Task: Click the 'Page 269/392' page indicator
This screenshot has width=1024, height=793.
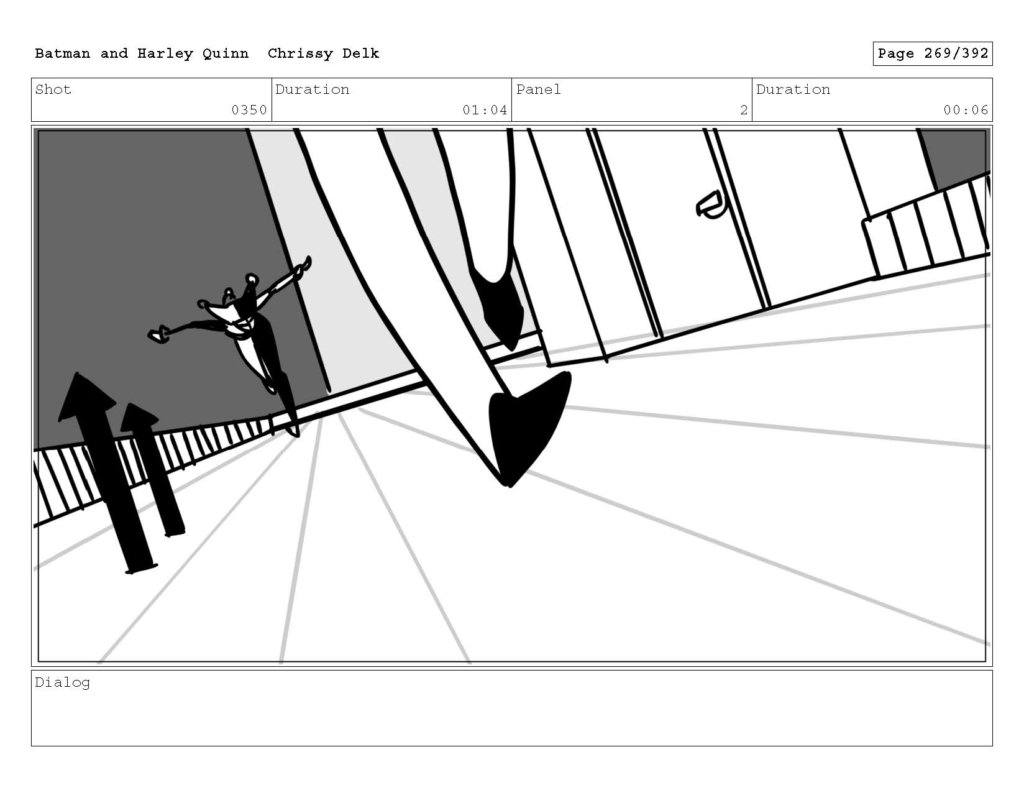Action: (933, 54)
